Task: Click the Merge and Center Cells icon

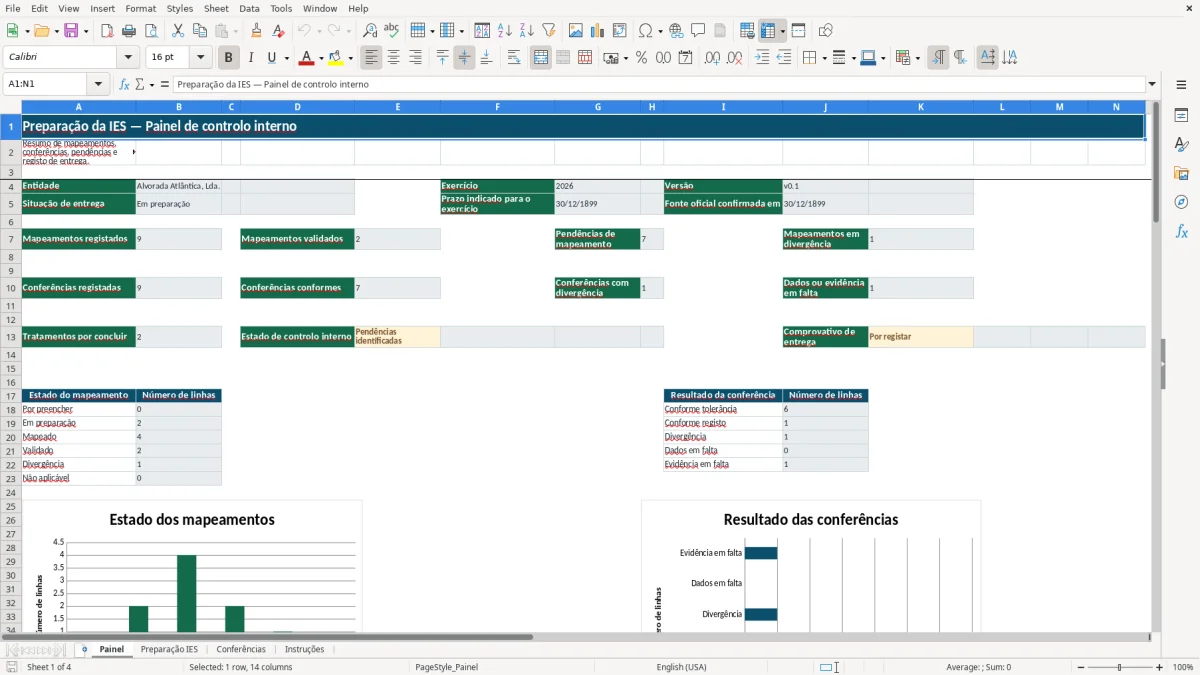Action: (x=541, y=58)
